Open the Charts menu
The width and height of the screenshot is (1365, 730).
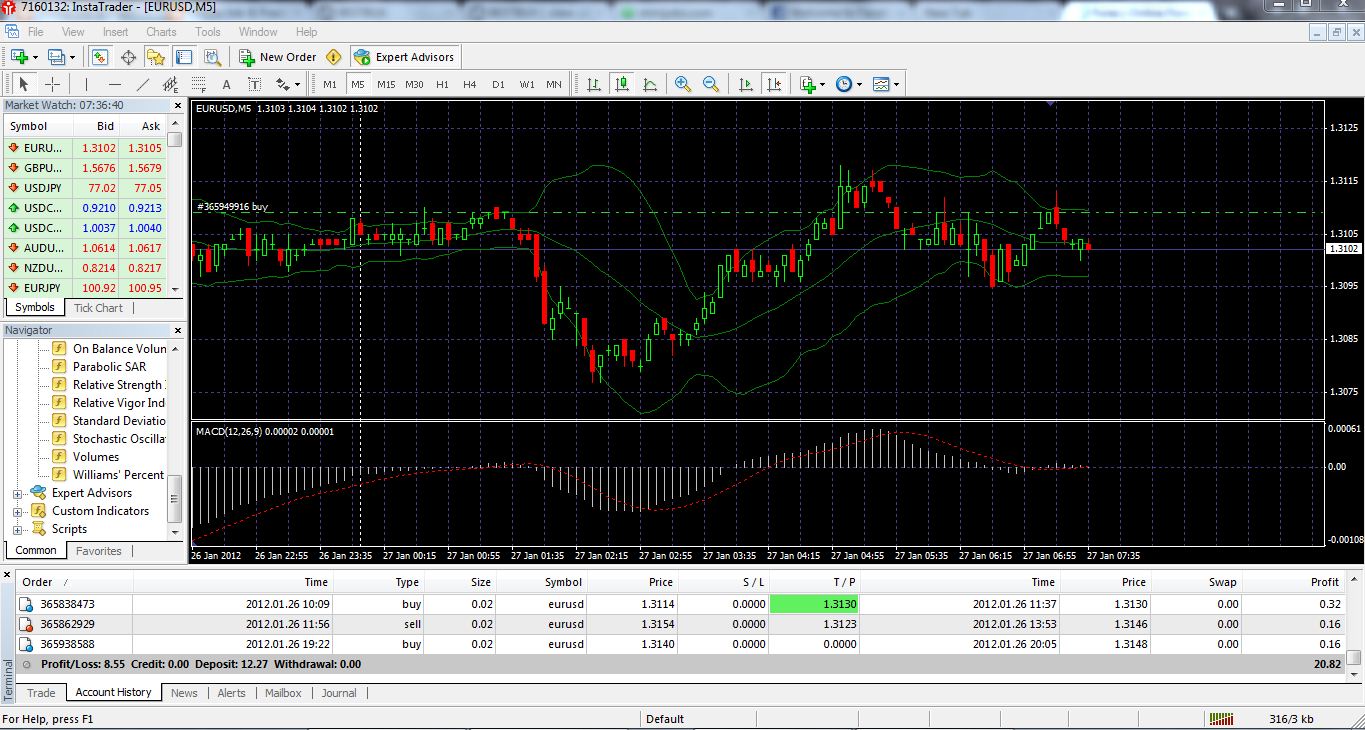[x=161, y=32]
